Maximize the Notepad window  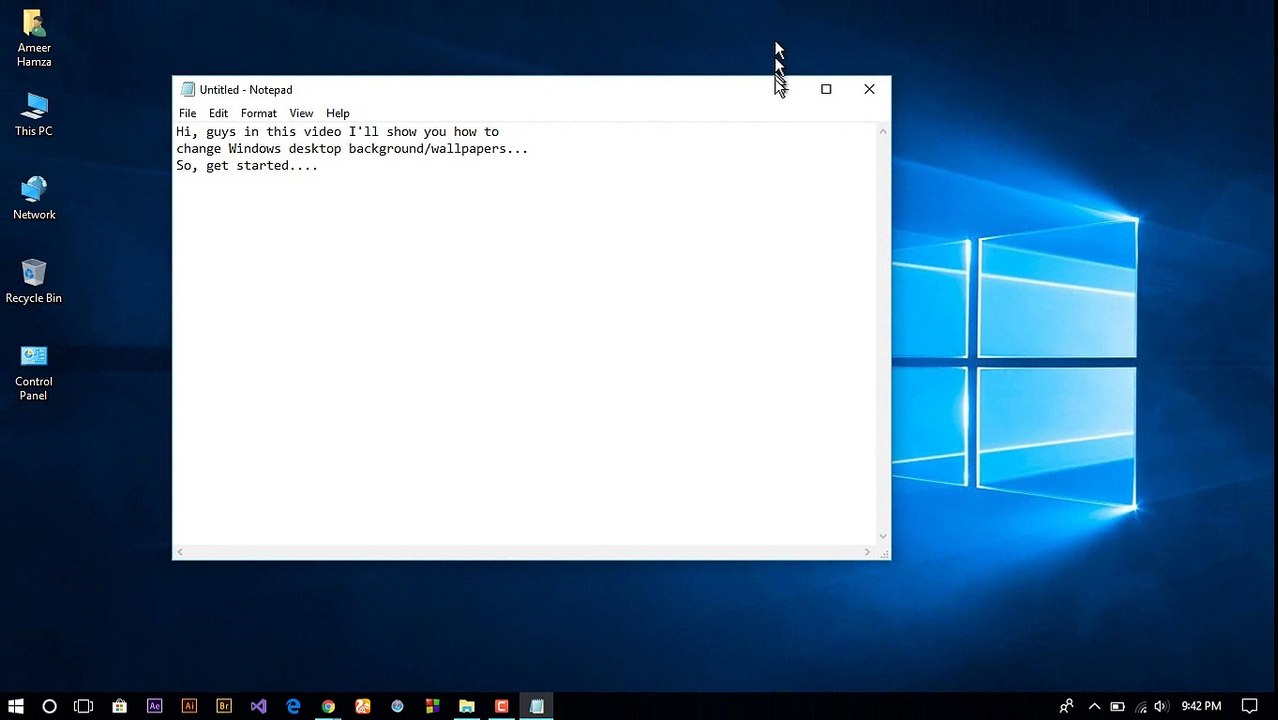pyautogui.click(x=826, y=89)
